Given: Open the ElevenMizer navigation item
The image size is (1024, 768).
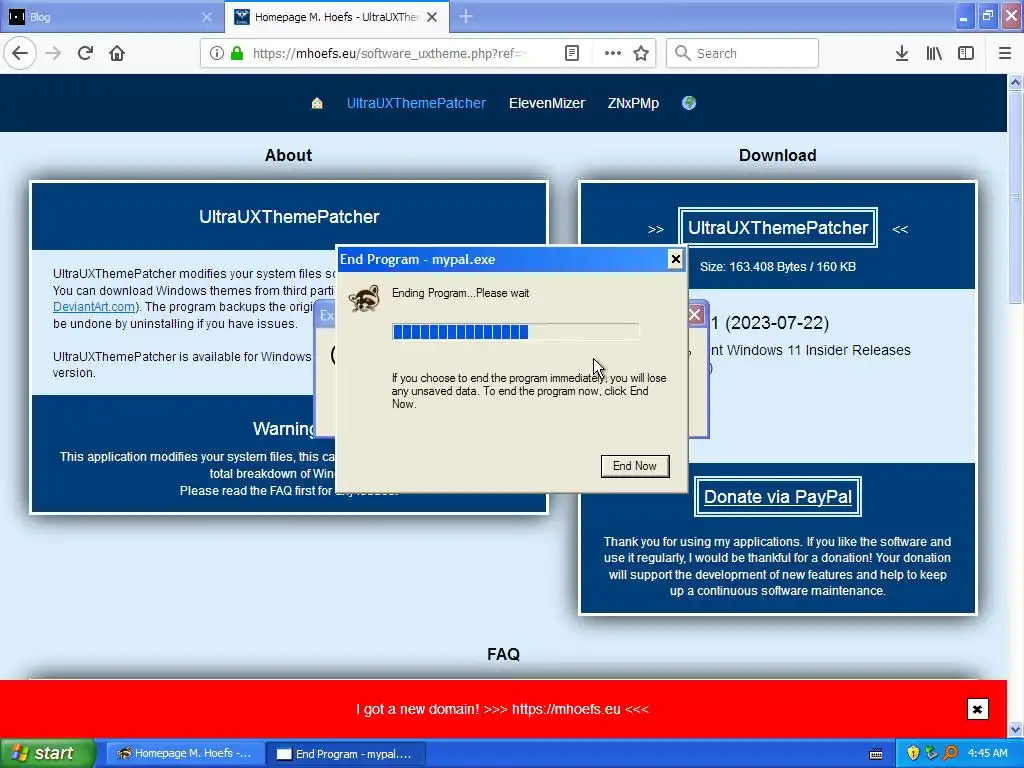Looking at the screenshot, I should (x=547, y=103).
